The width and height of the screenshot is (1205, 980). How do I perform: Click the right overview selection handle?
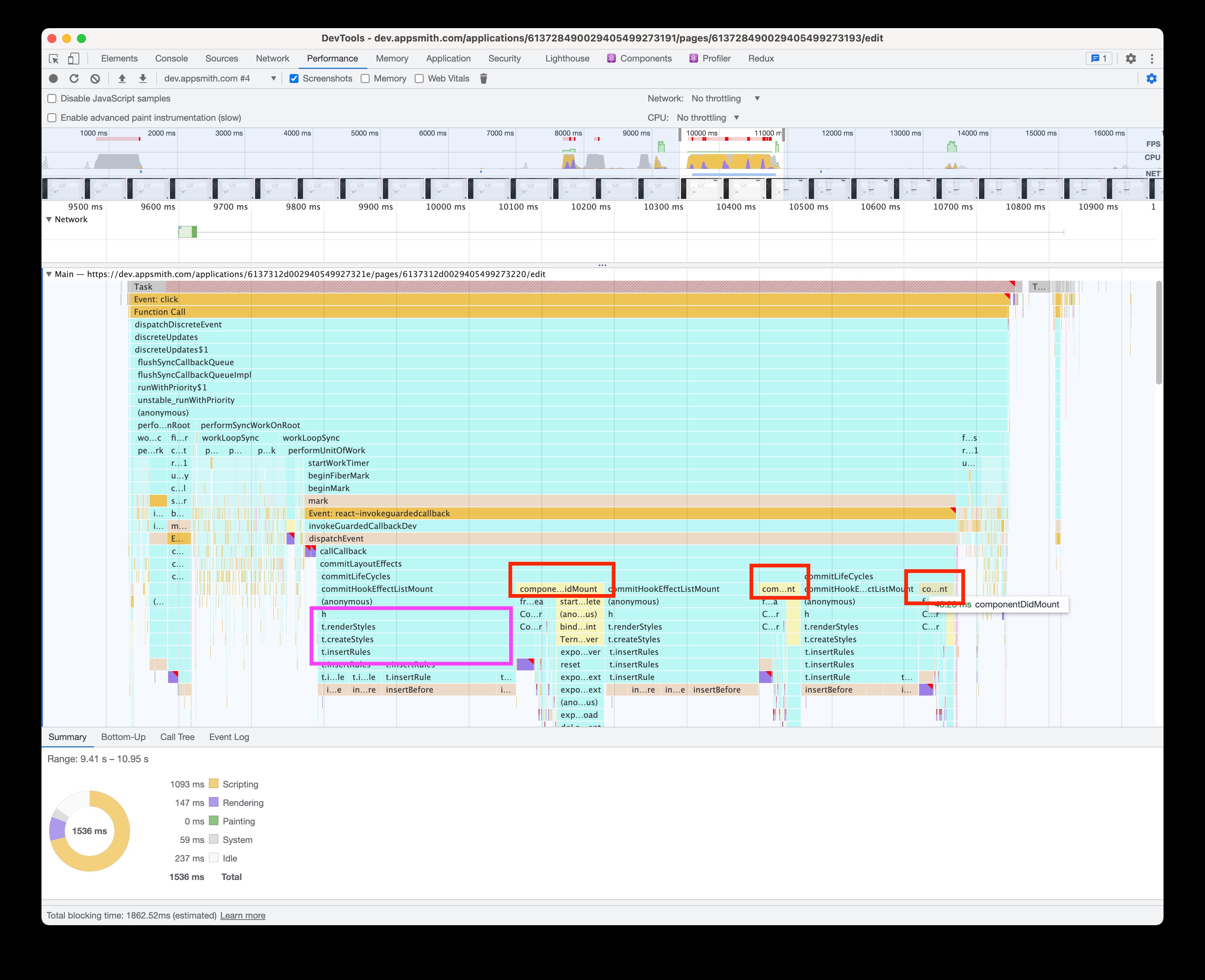click(x=783, y=135)
